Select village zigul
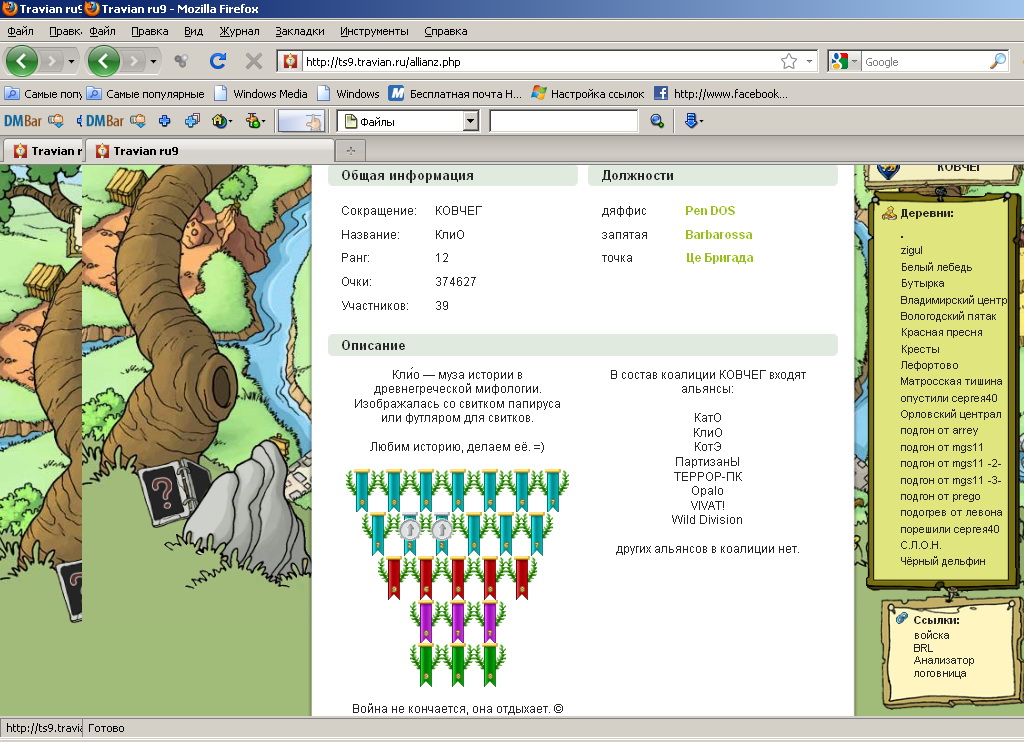 911,250
